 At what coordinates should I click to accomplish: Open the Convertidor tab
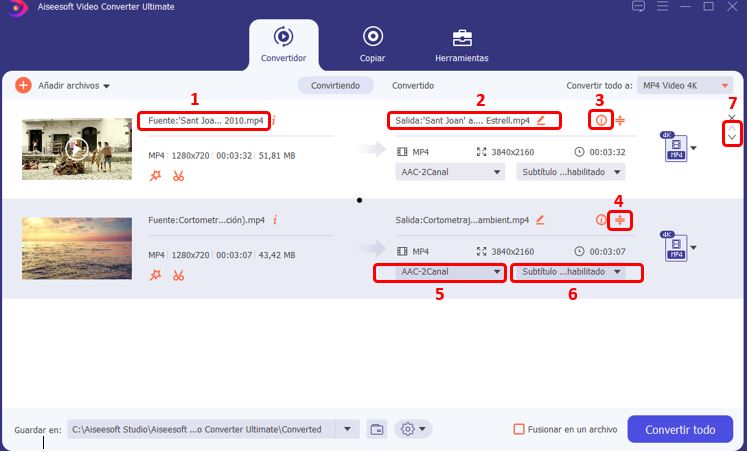pyautogui.click(x=283, y=44)
